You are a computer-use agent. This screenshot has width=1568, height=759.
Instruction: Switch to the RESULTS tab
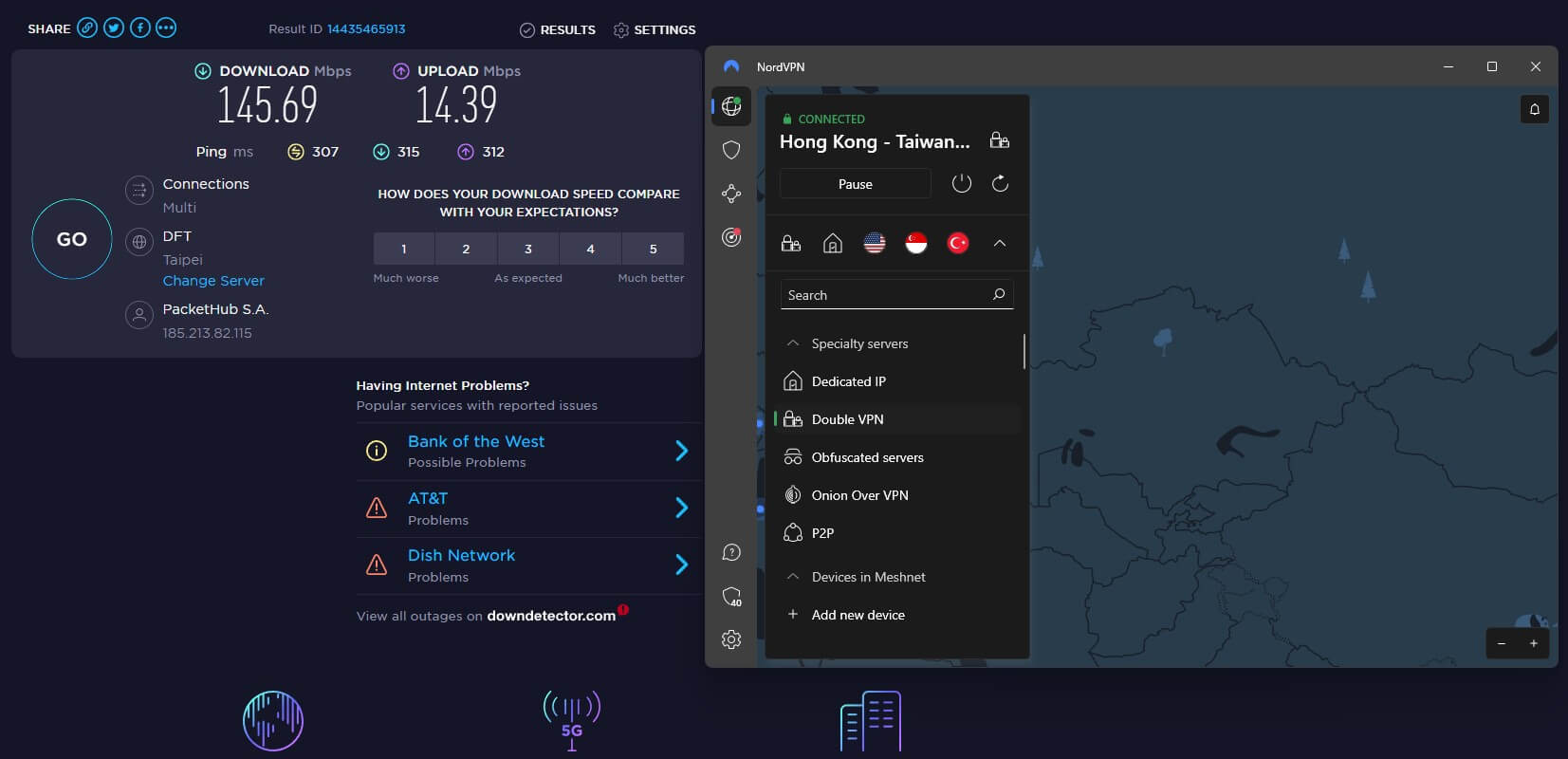(558, 30)
